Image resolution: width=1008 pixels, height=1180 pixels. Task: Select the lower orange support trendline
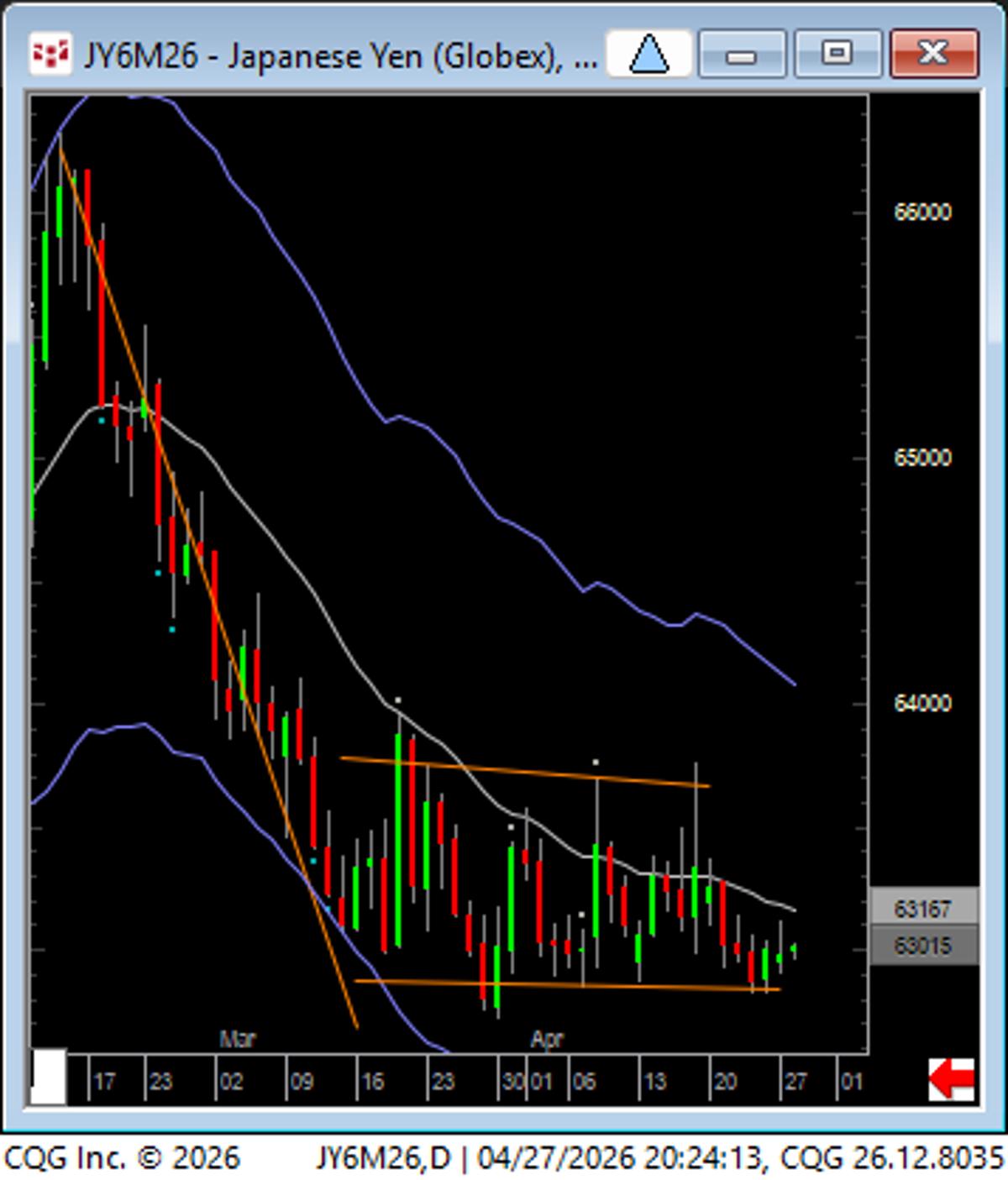click(x=568, y=985)
